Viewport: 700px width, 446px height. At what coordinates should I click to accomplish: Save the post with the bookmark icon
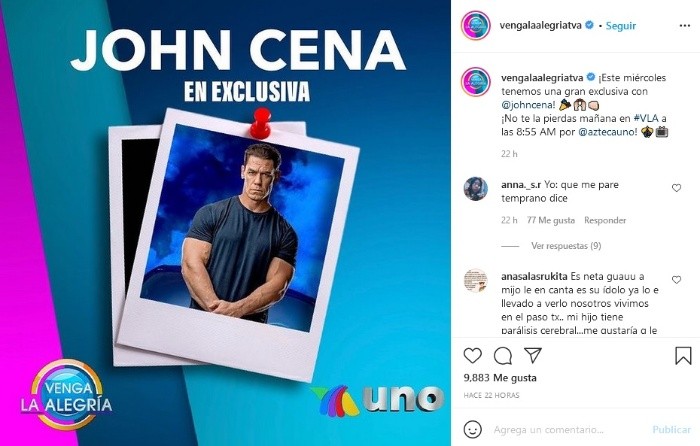[683, 355]
